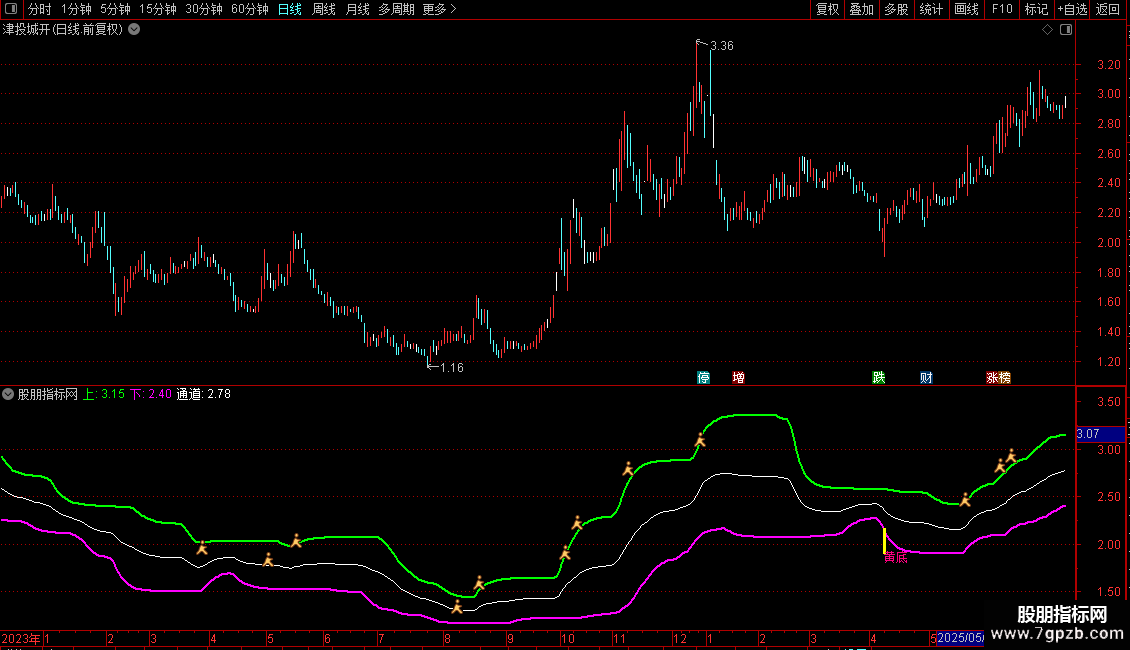Click the 财 event marker icon
Viewport: 1130px width, 650px height.
pos(927,378)
